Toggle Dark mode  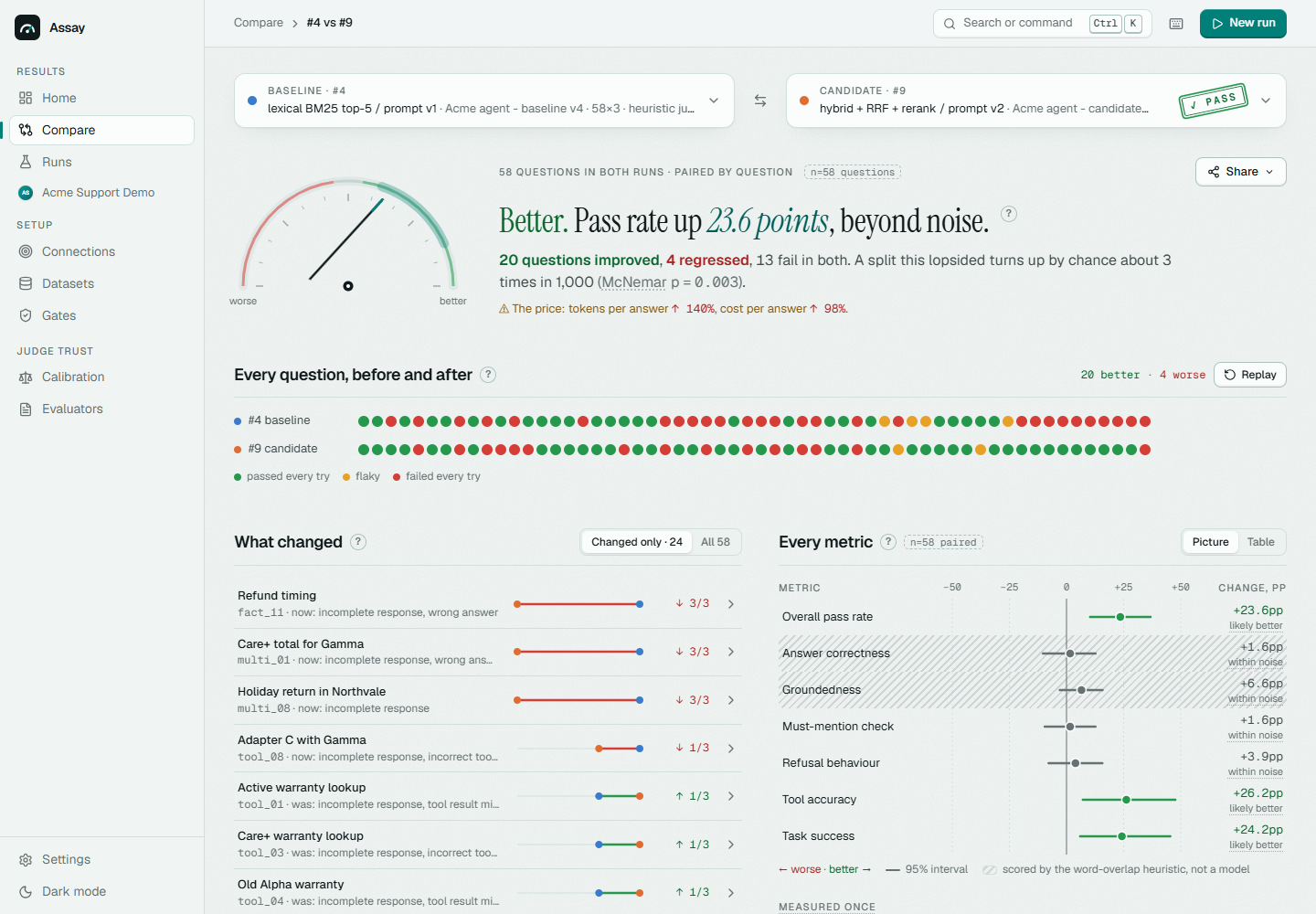[x=101, y=891]
